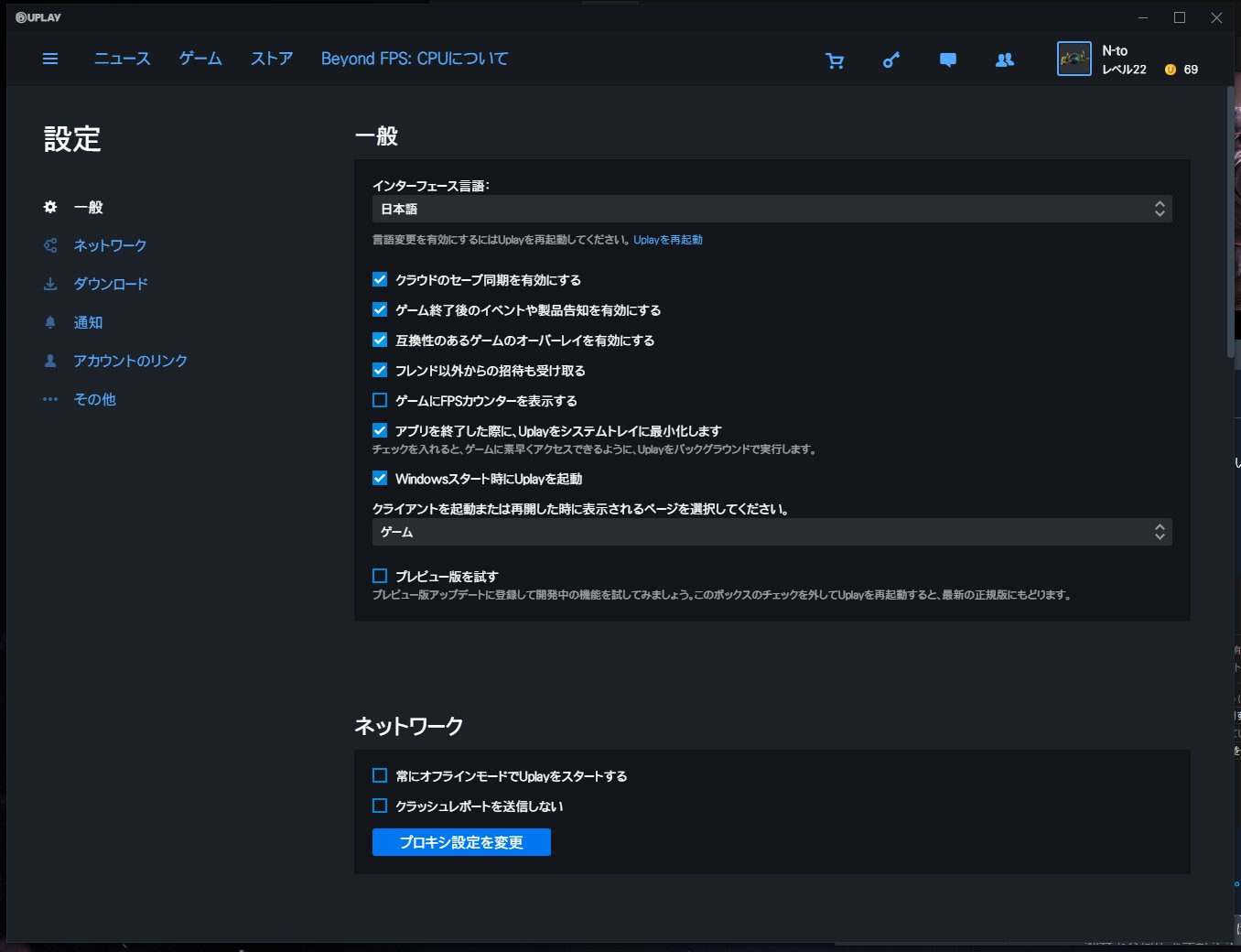Screen dimensions: 1241x952
Task: Enable 常にオフラインモードでUplayをスタートする checkbox
Action: (x=380, y=775)
